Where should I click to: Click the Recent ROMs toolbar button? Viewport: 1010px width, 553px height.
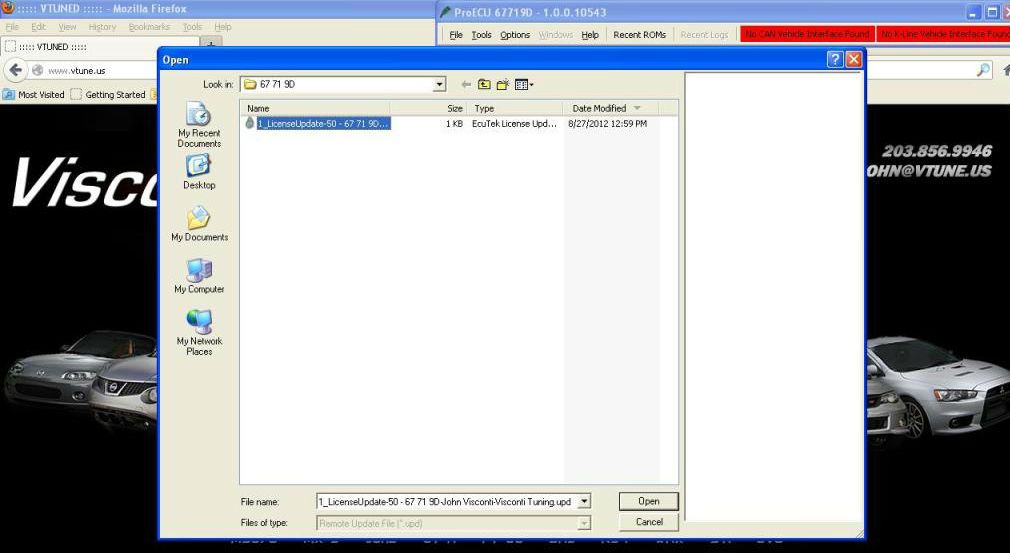(639, 35)
